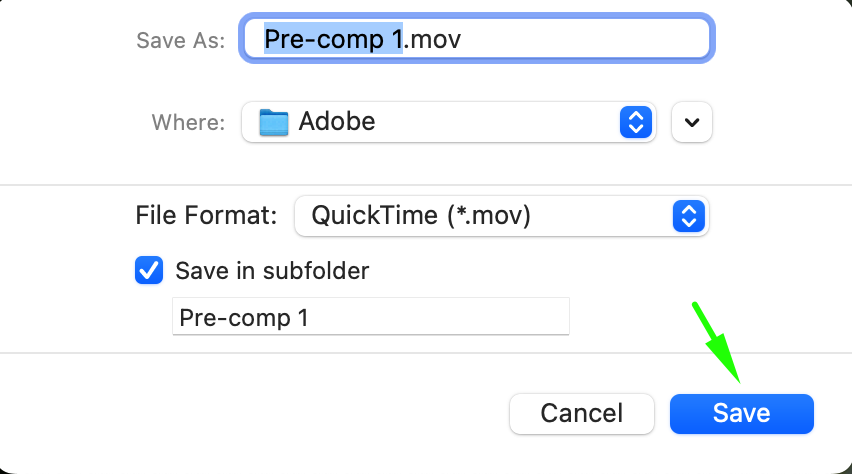
Task: Toggle the Save in subfolder checkbox
Action: pos(149,270)
